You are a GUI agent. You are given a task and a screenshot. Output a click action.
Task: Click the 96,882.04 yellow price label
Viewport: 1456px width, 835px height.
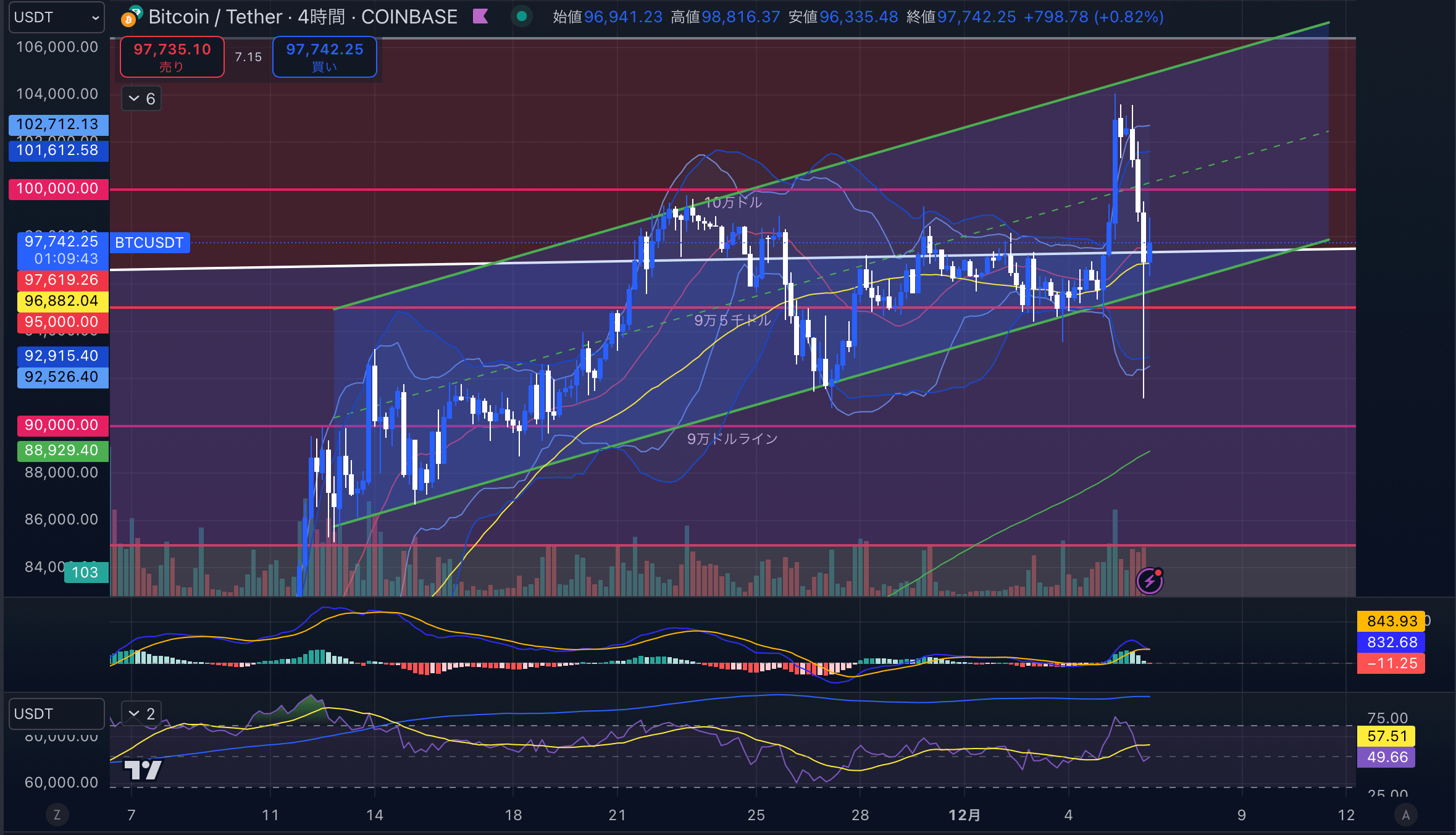62,301
